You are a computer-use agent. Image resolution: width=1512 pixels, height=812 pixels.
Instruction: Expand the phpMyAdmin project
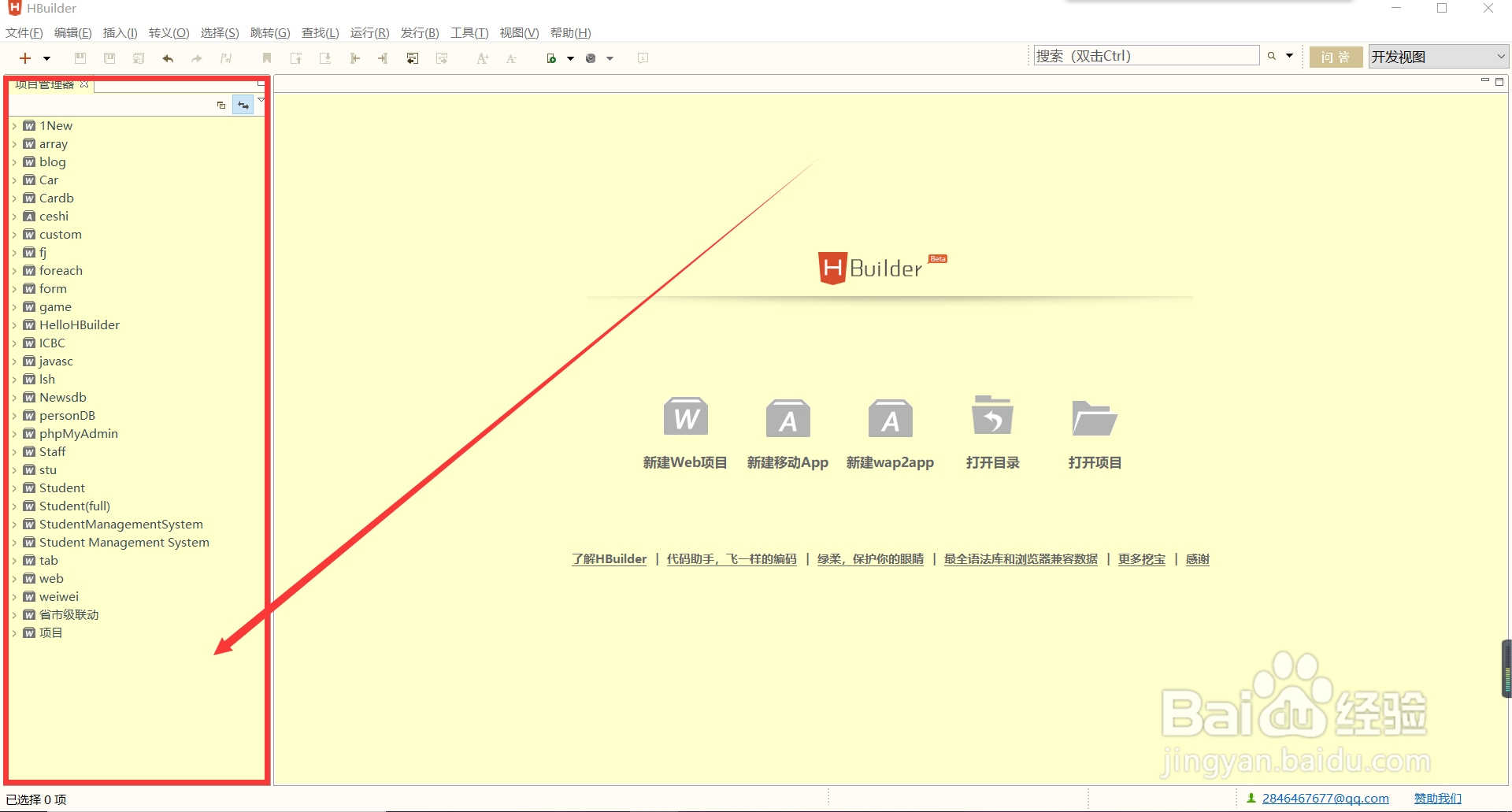point(14,434)
